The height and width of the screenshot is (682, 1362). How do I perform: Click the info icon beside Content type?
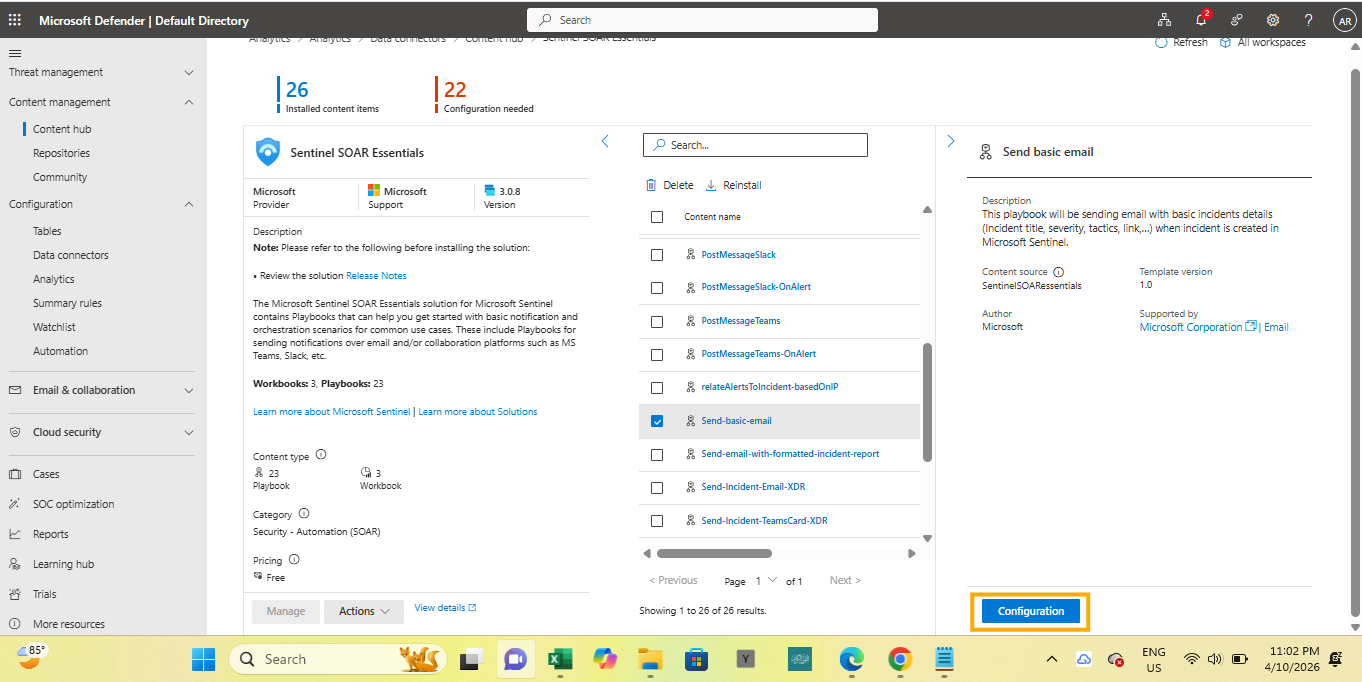[321, 454]
